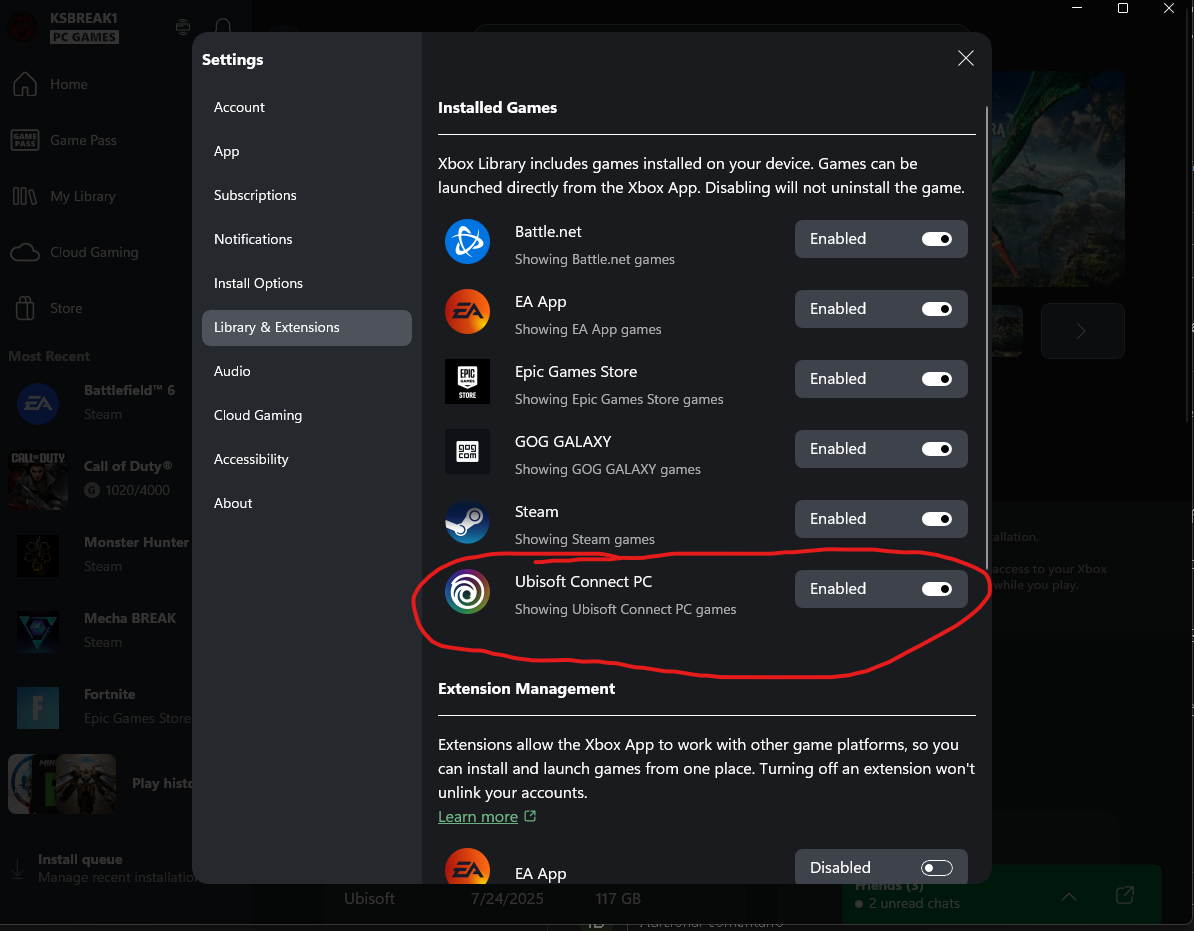The height and width of the screenshot is (931, 1194).
Task: Open Notifications settings section
Action: (x=306, y=240)
